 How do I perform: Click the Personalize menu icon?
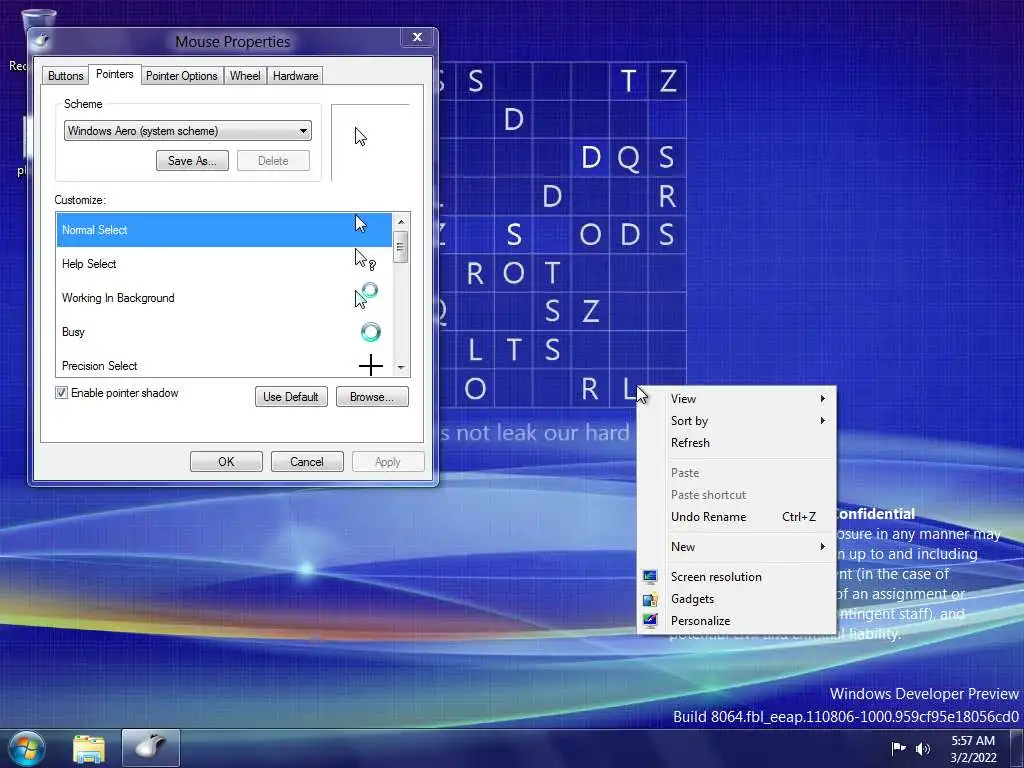coord(650,620)
